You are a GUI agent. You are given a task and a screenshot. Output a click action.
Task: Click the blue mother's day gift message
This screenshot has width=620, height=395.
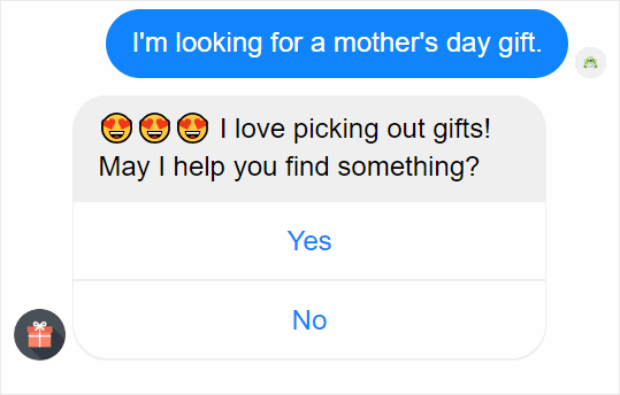(x=337, y=43)
